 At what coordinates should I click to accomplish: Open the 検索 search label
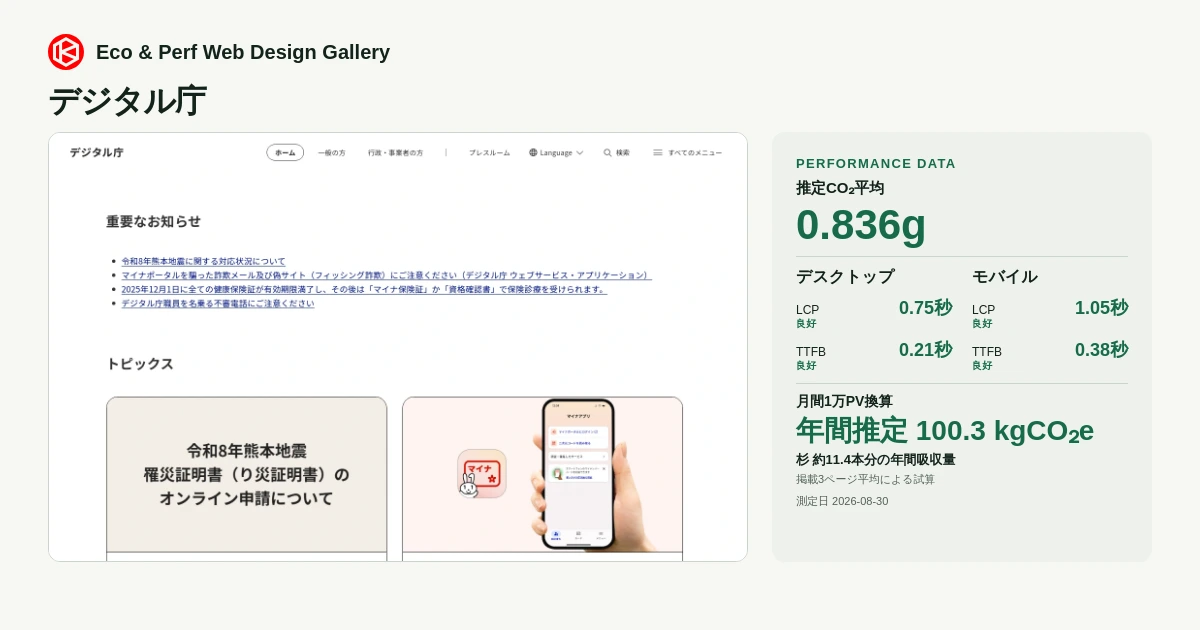click(623, 153)
